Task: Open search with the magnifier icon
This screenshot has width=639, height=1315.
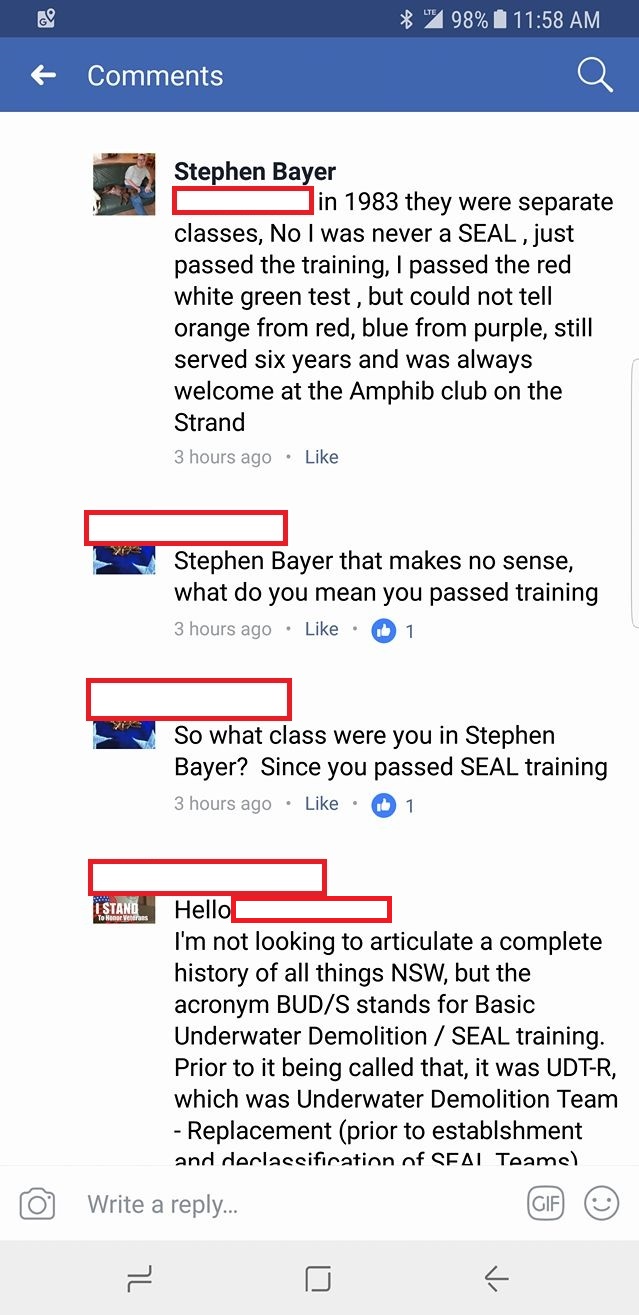Action: click(x=594, y=74)
